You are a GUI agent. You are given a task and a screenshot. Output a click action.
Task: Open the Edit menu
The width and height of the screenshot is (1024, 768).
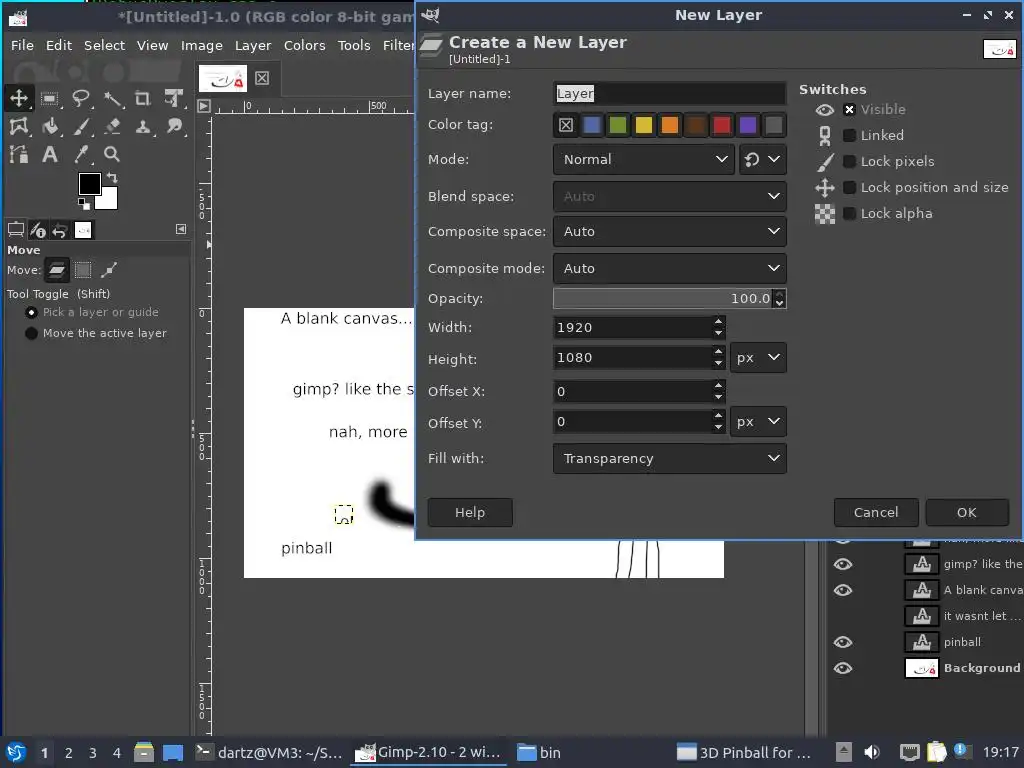[x=59, y=46]
